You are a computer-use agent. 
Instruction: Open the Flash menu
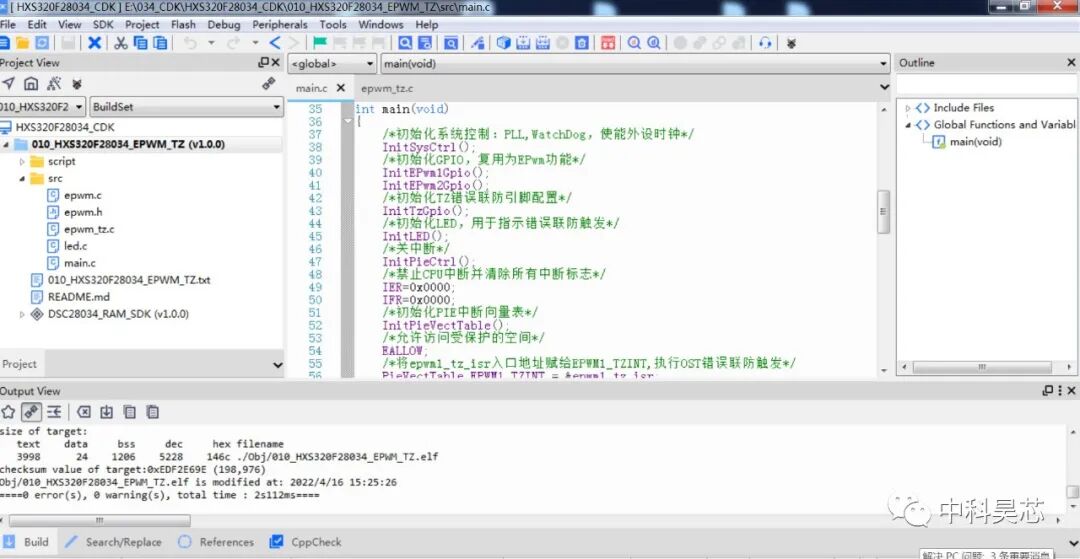click(x=183, y=24)
